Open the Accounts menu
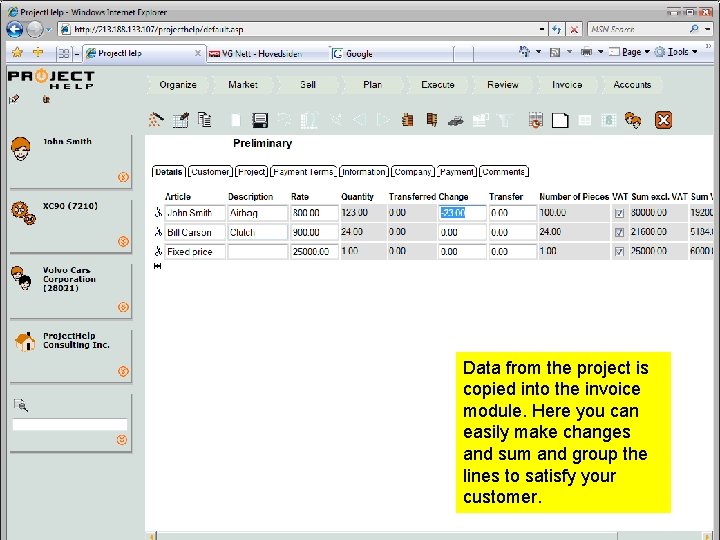This screenshot has height=540, width=720. click(632, 84)
